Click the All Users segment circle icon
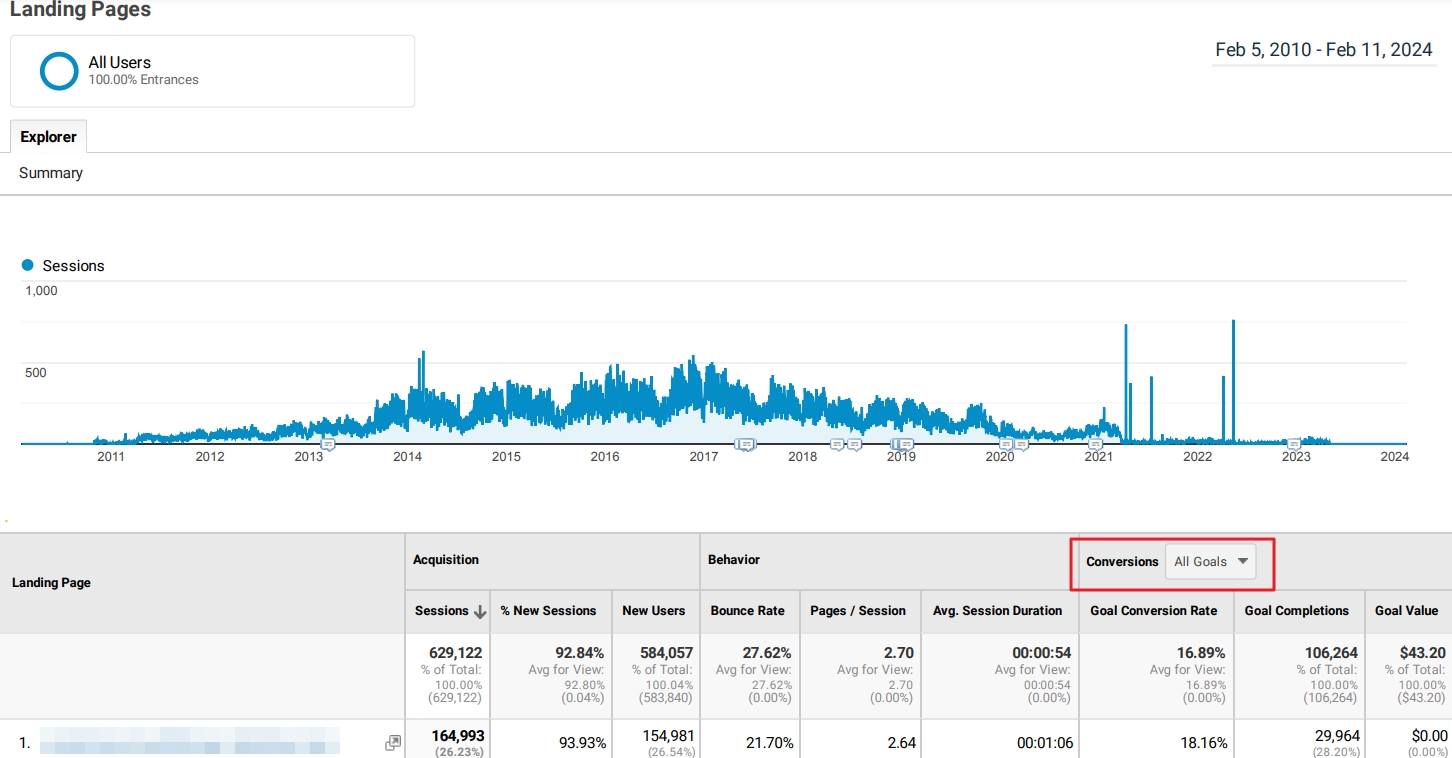1452x758 pixels. tap(59, 71)
